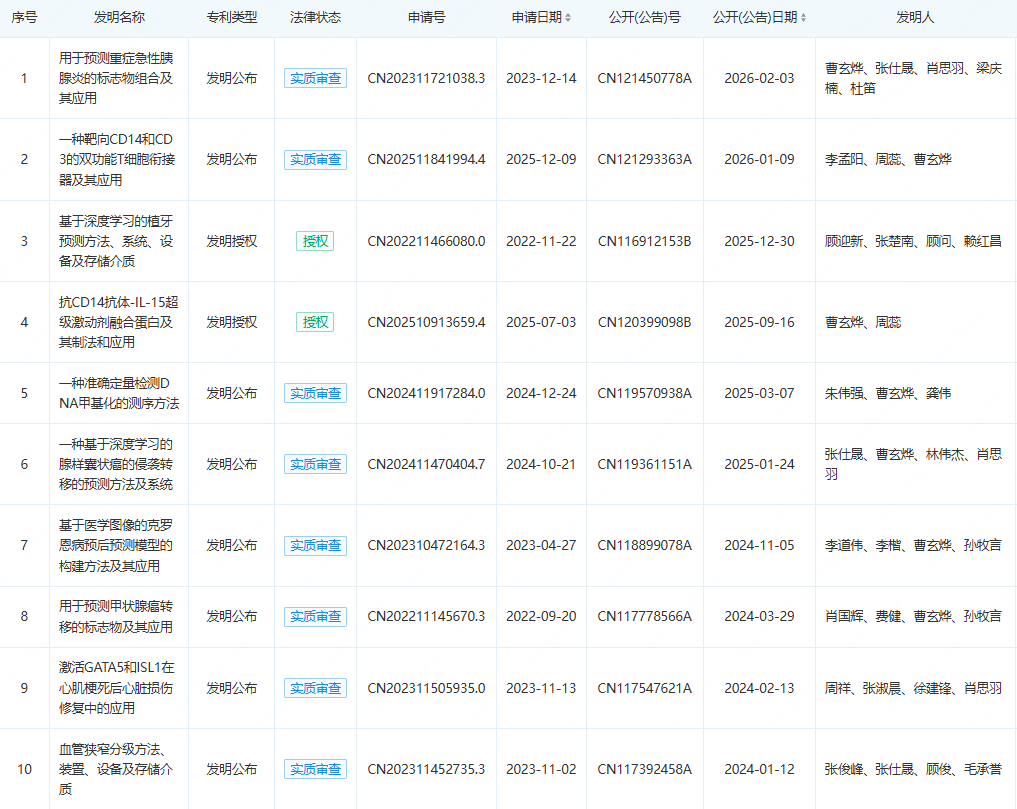Click the green 授权 badge on row 3
1017x809 pixels.
(315, 240)
